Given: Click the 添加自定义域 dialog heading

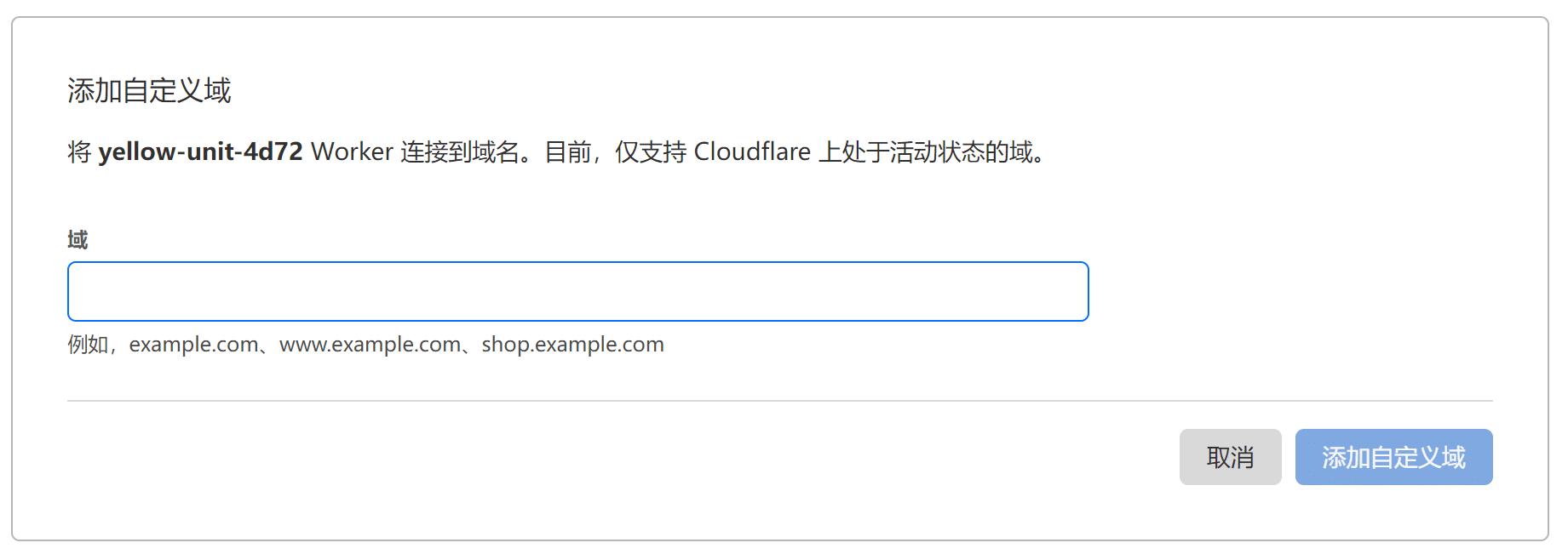Looking at the screenshot, I should (149, 90).
